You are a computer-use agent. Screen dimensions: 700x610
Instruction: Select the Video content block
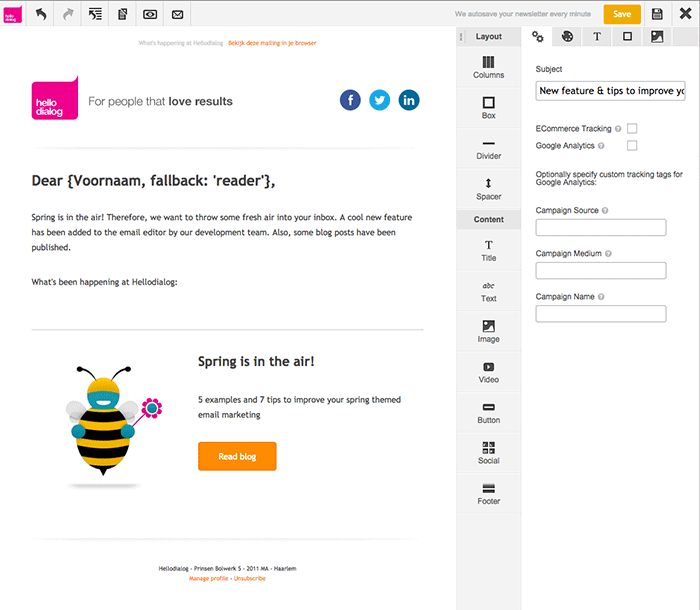click(x=488, y=373)
